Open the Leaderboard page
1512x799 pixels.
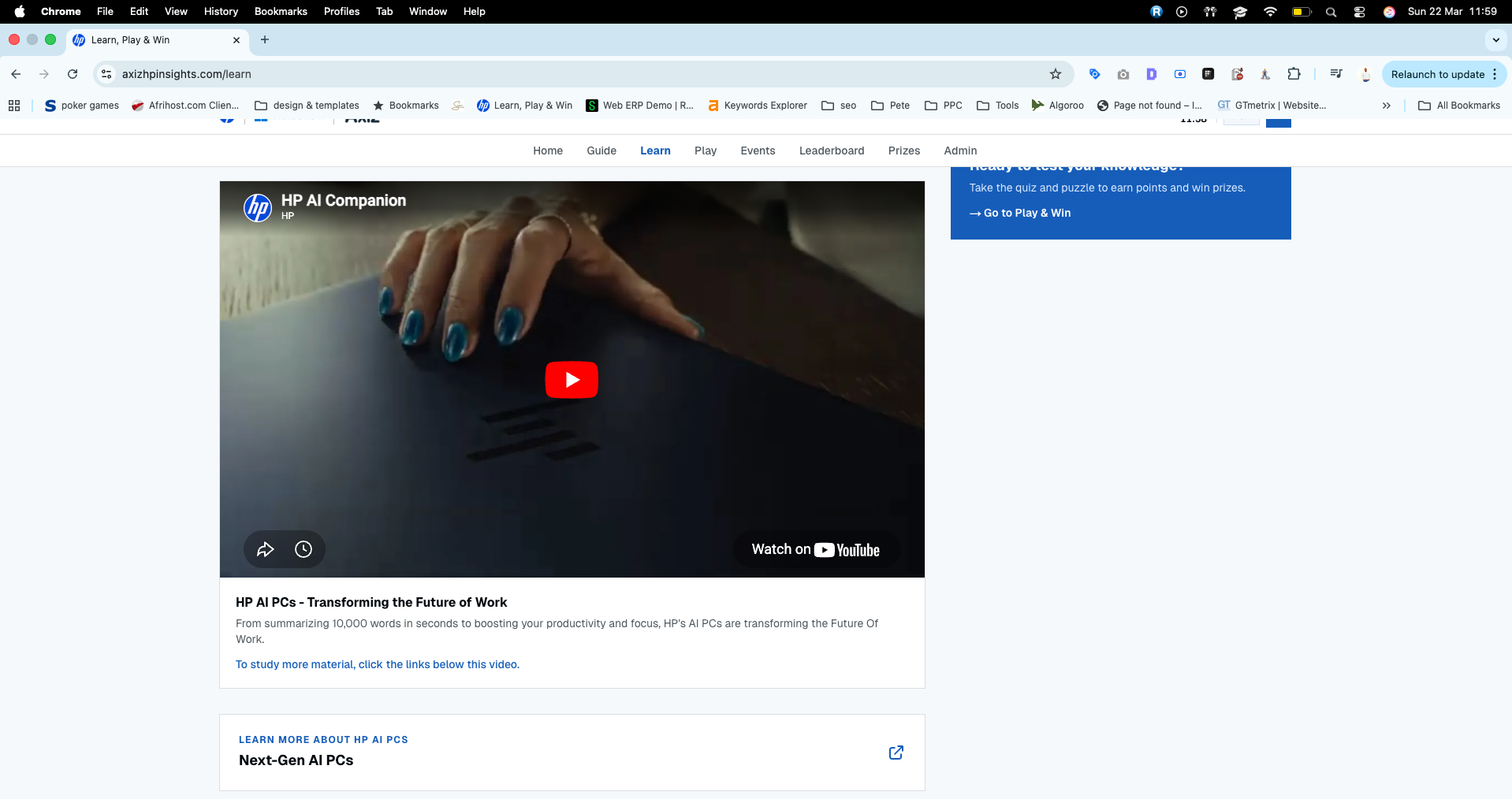click(832, 151)
